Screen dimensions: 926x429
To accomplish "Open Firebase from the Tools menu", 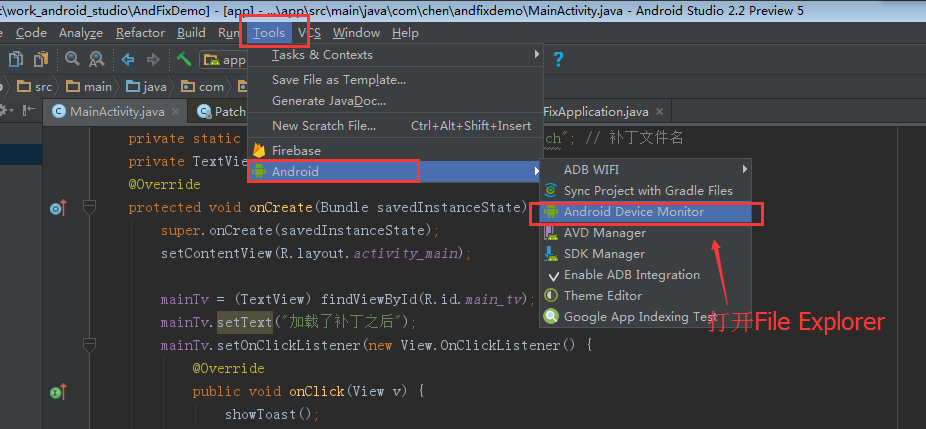I will [x=395, y=151].
